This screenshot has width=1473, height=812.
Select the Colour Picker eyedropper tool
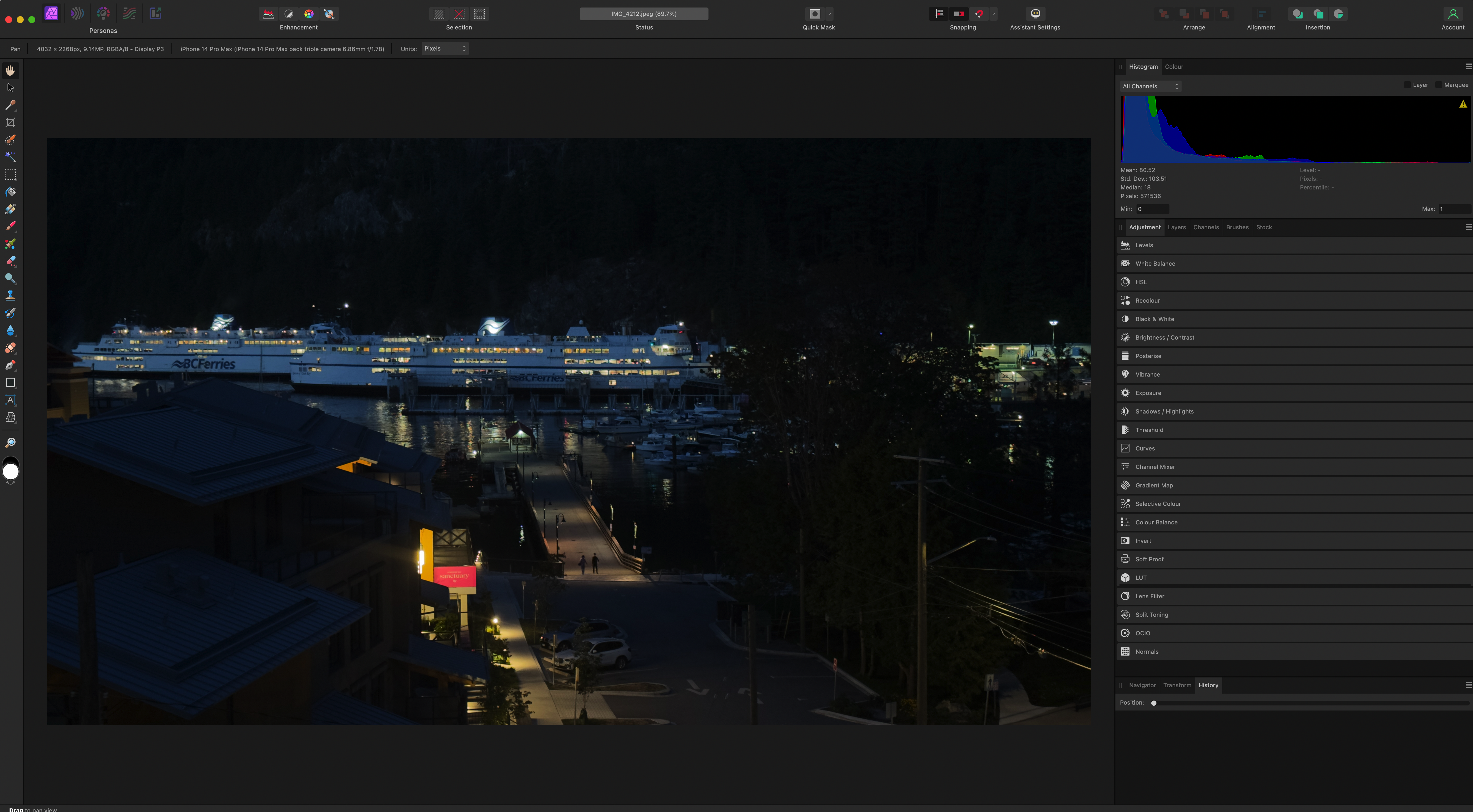click(10, 105)
